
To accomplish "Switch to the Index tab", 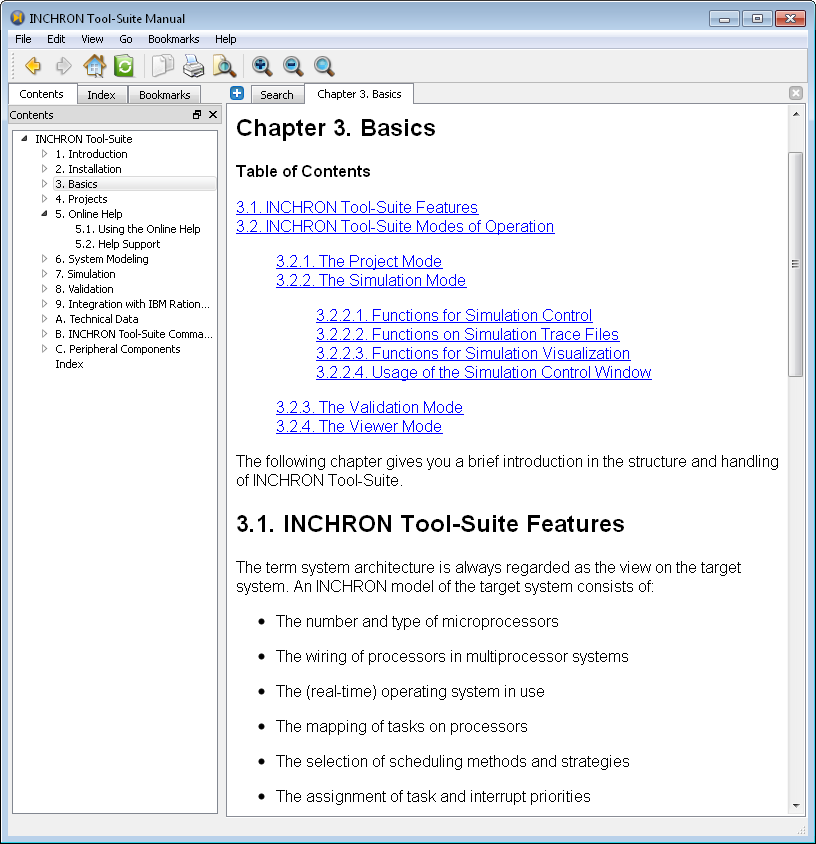I will coord(101,95).
